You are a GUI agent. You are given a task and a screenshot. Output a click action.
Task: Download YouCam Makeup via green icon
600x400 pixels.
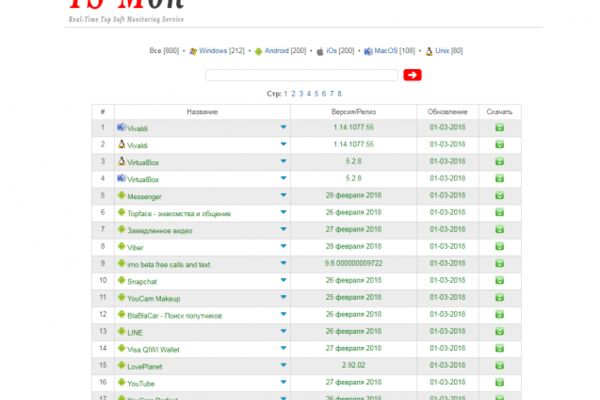[x=499, y=297]
